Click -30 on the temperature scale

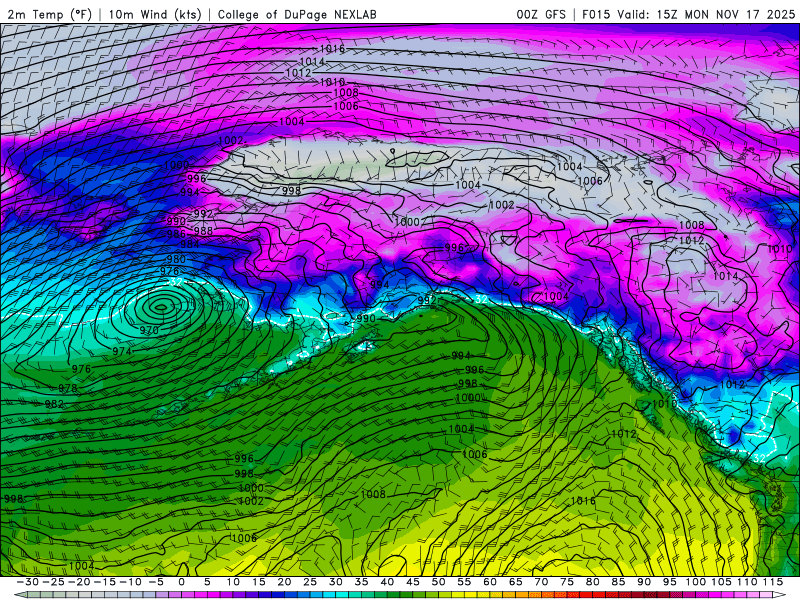tap(28, 582)
